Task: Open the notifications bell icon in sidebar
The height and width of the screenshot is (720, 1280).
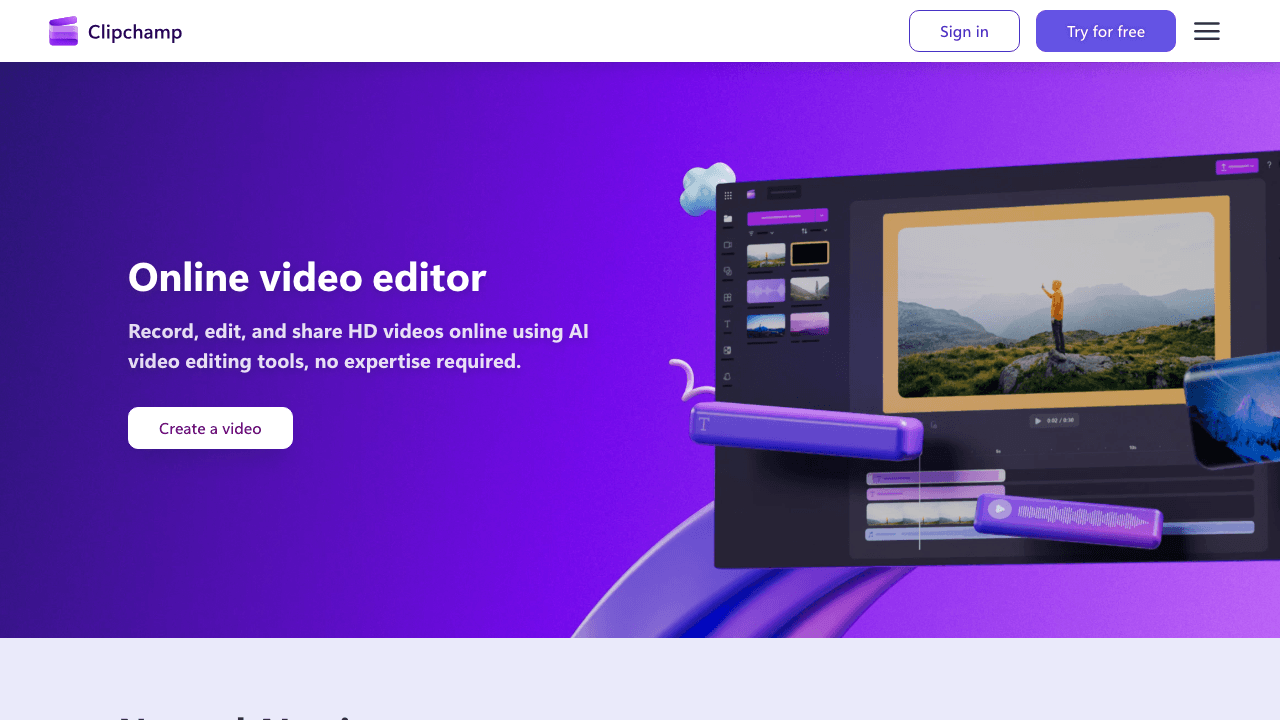Action: click(727, 376)
